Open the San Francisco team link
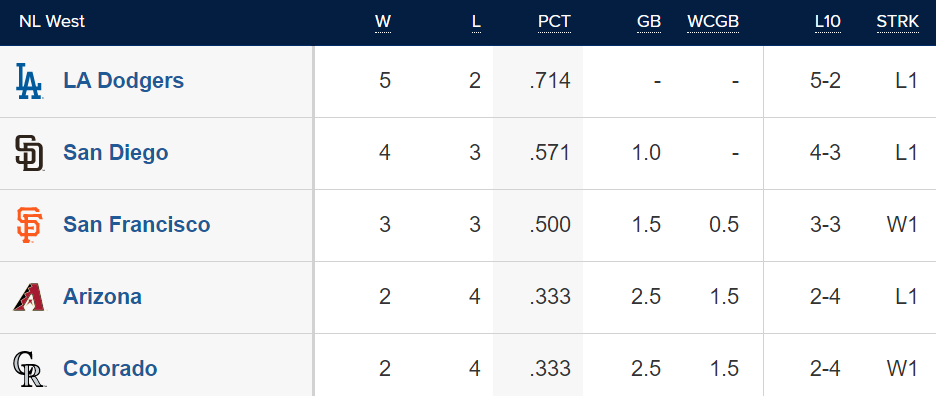 137,225
